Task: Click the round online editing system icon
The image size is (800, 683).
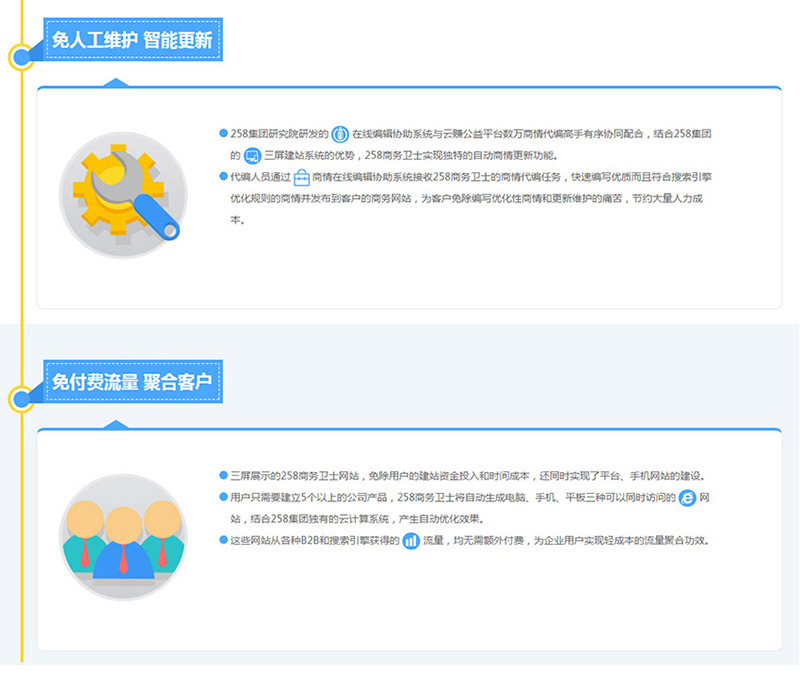Action: coord(340,134)
